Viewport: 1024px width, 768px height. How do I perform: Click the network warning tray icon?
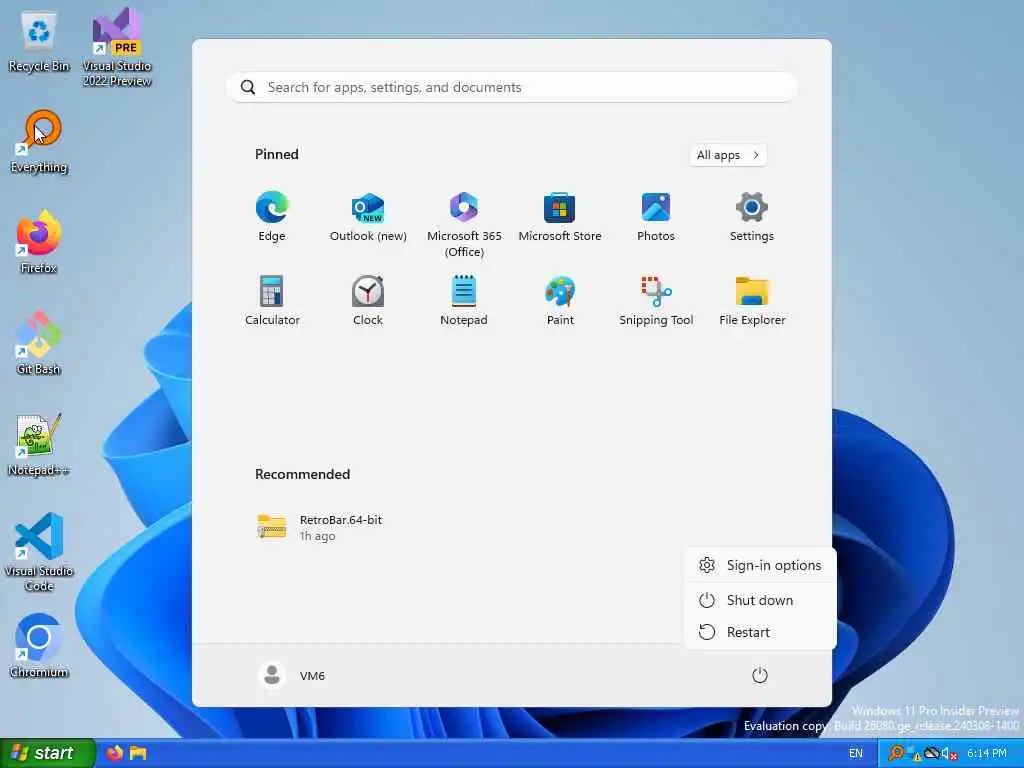tap(913, 754)
